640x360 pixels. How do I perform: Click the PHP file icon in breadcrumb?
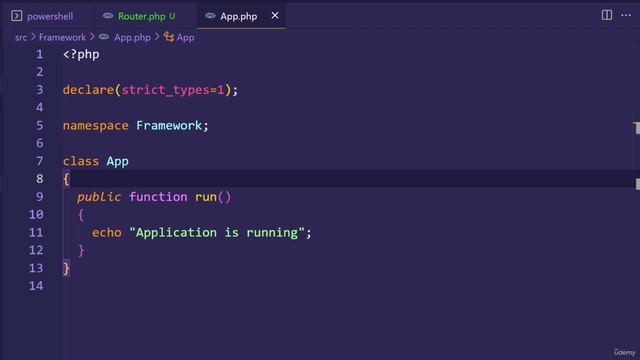pyautogui.click(x=104, y=37)
